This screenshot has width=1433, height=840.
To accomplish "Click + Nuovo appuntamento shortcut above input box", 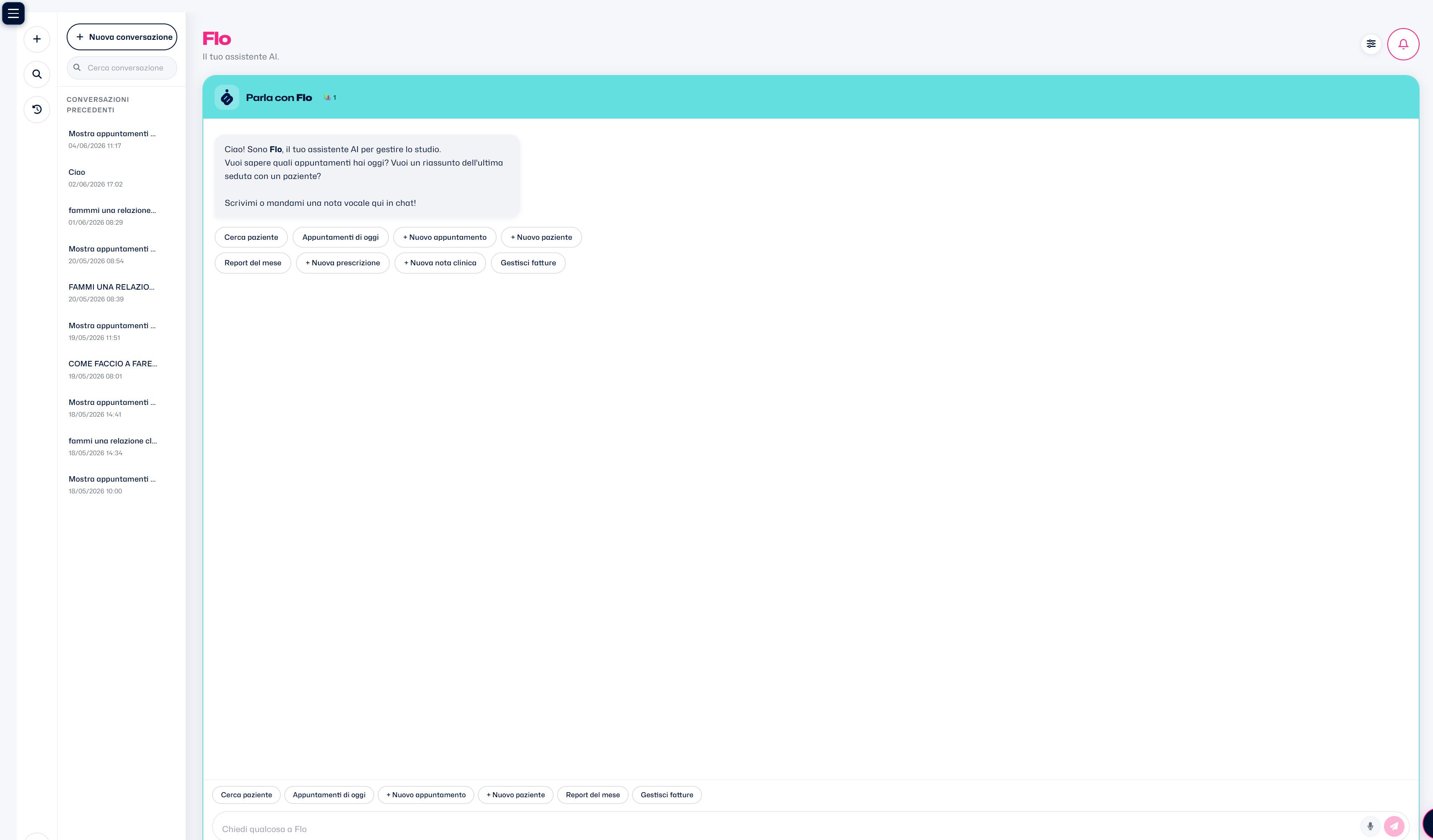I will [x=426, y=794].
